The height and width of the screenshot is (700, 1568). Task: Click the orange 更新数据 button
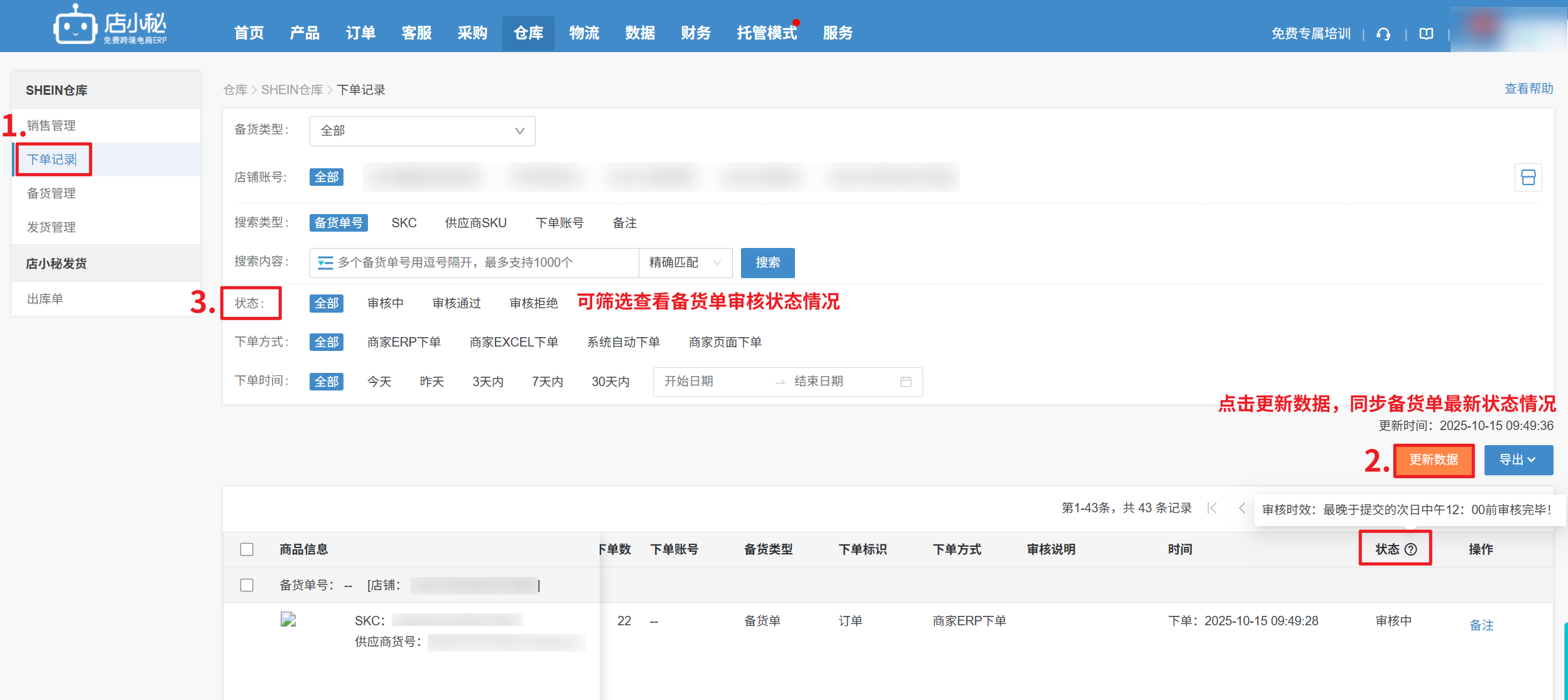1433,460
